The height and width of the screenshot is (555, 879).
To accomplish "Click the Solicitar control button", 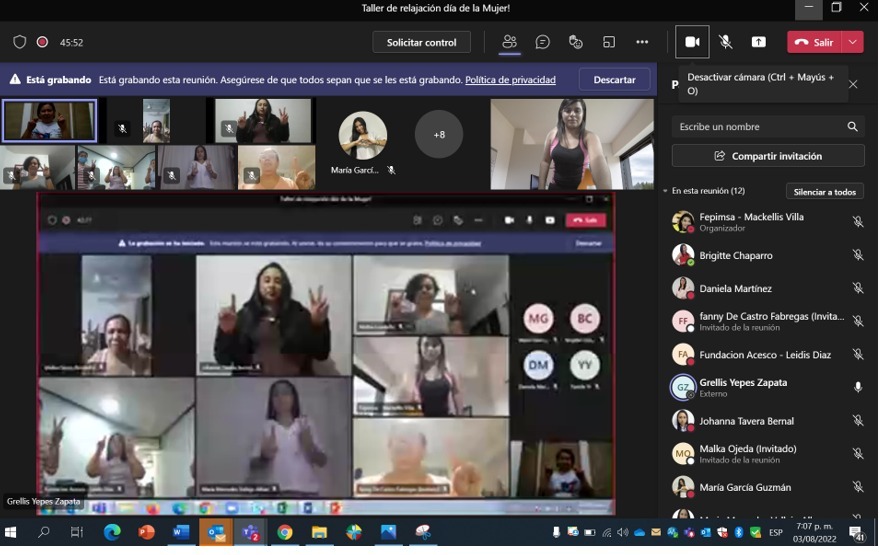I will [x=421, y=42].
